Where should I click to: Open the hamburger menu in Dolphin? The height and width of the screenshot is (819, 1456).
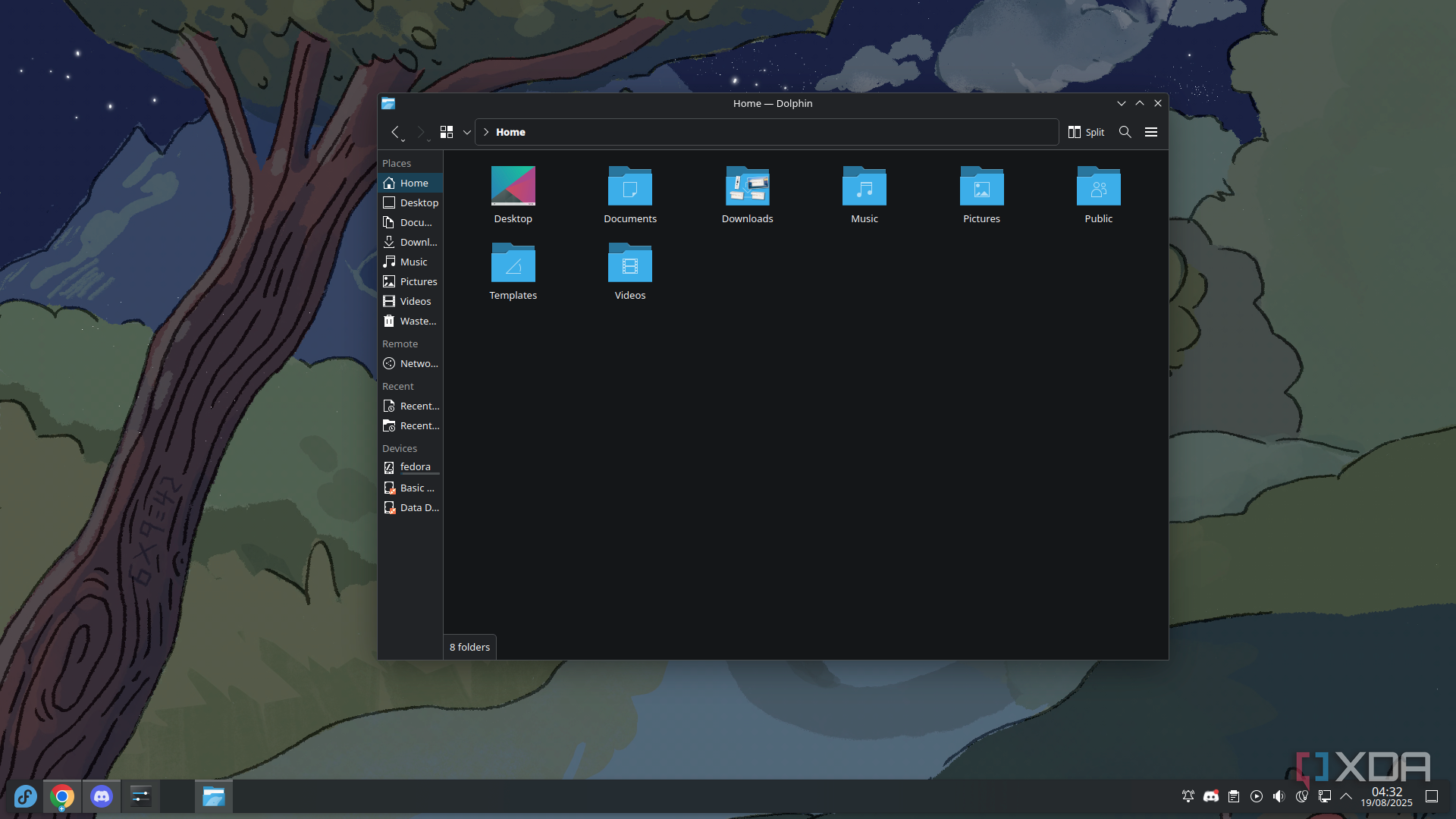(1151, 132)
